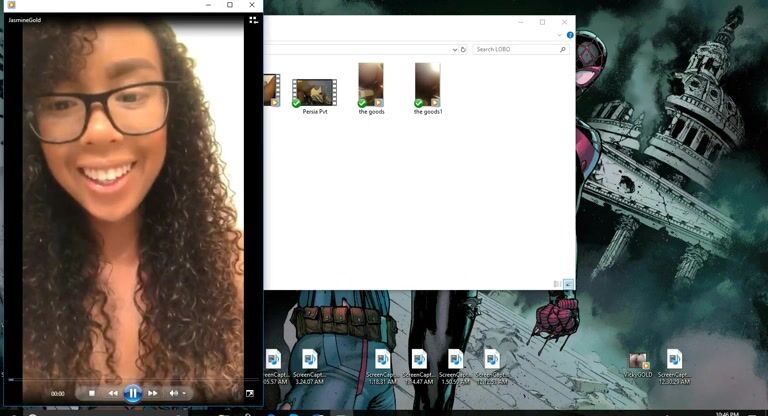768x416 pixels.
Task: Switch to library using top-right player icon
Action: click(x=253, y=20)
